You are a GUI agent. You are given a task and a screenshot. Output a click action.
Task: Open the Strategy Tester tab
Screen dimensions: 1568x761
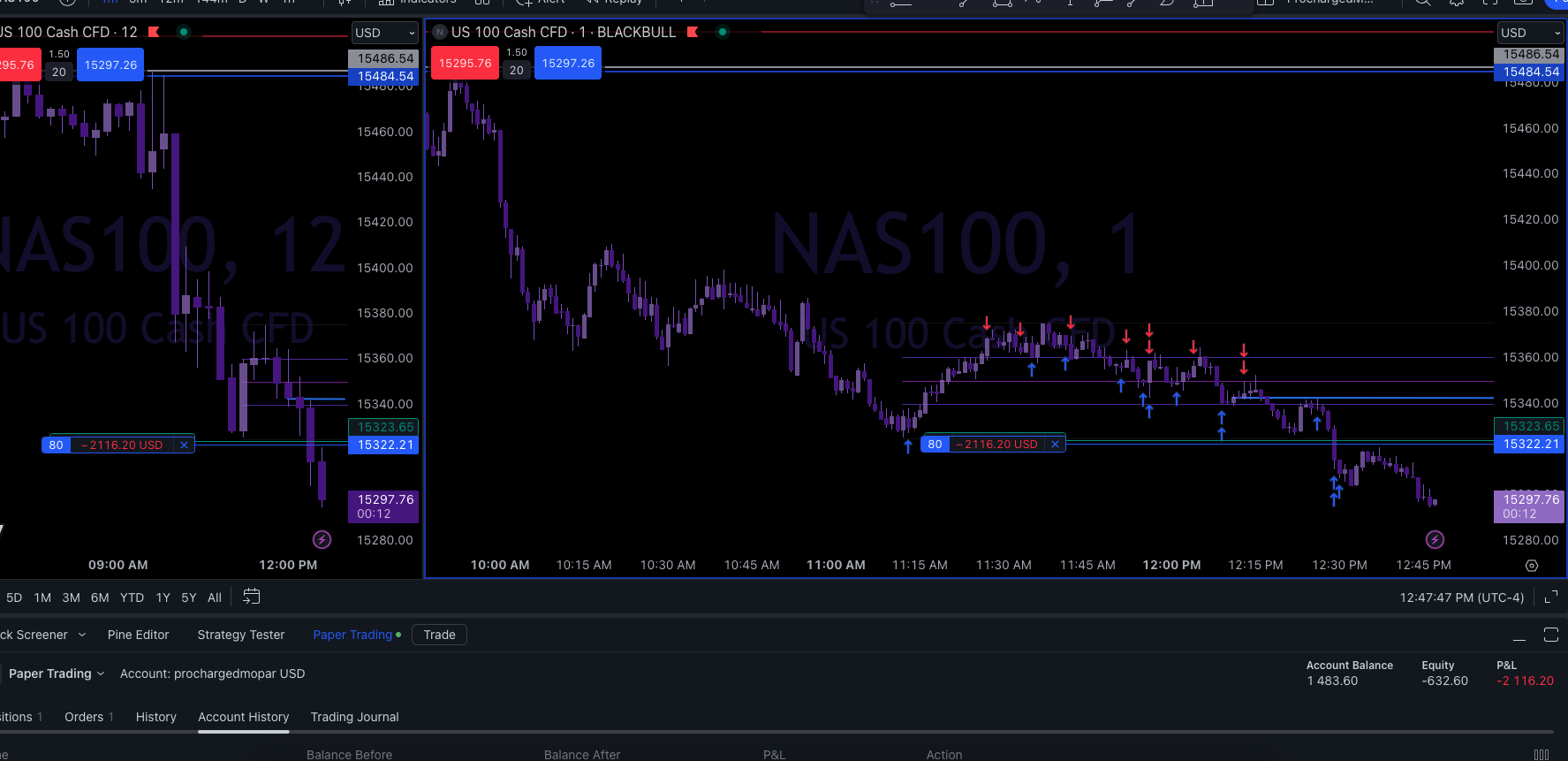point(241,635)
